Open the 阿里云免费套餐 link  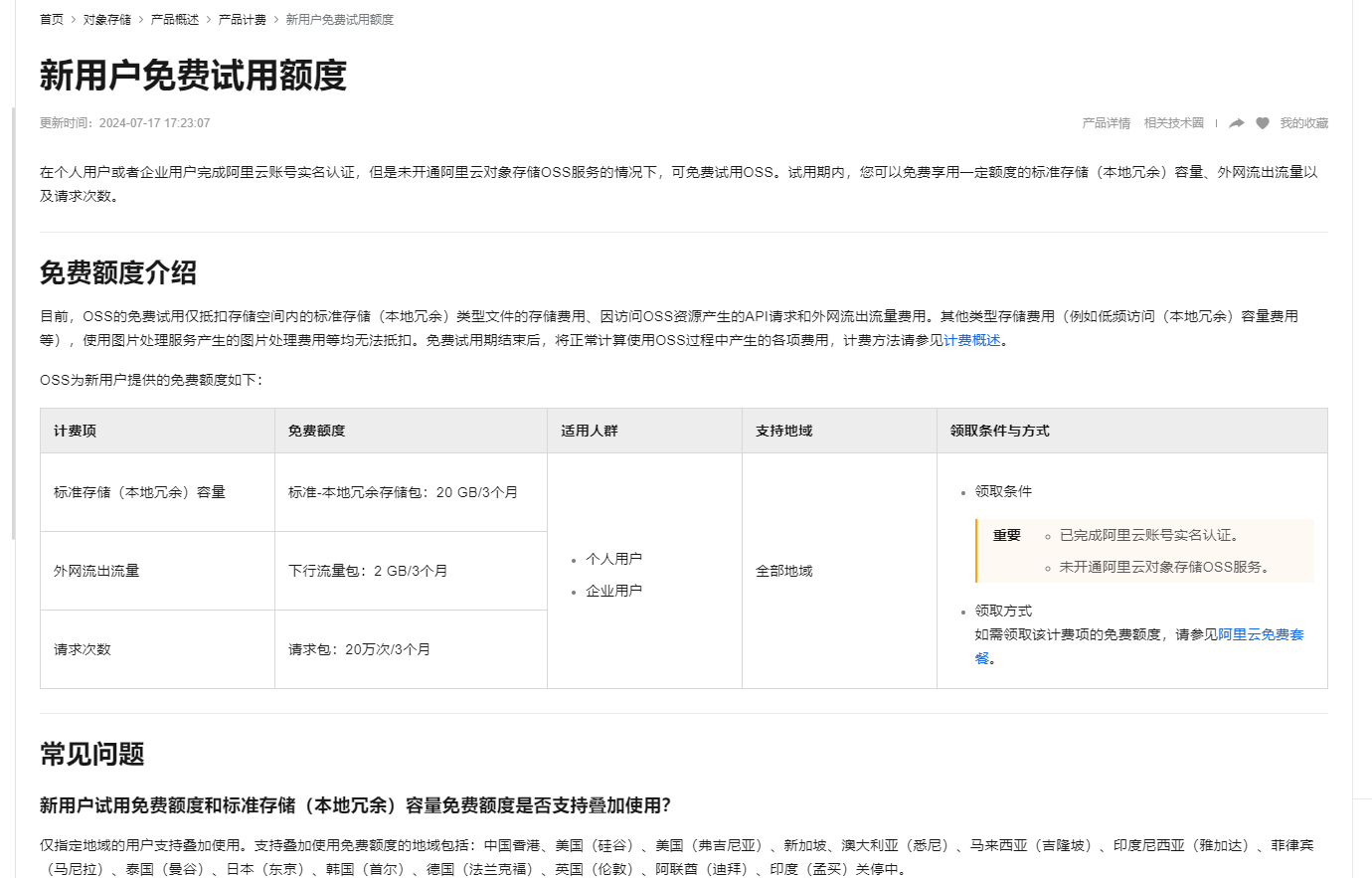tap(1261, 634)
